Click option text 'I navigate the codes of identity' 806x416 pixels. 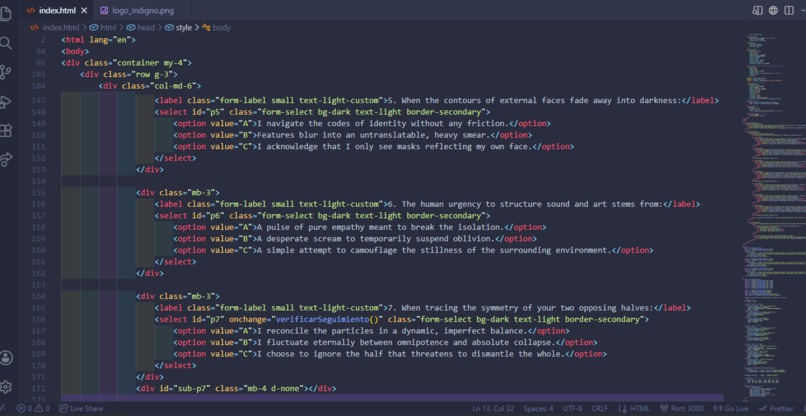[x=384, y=124]
